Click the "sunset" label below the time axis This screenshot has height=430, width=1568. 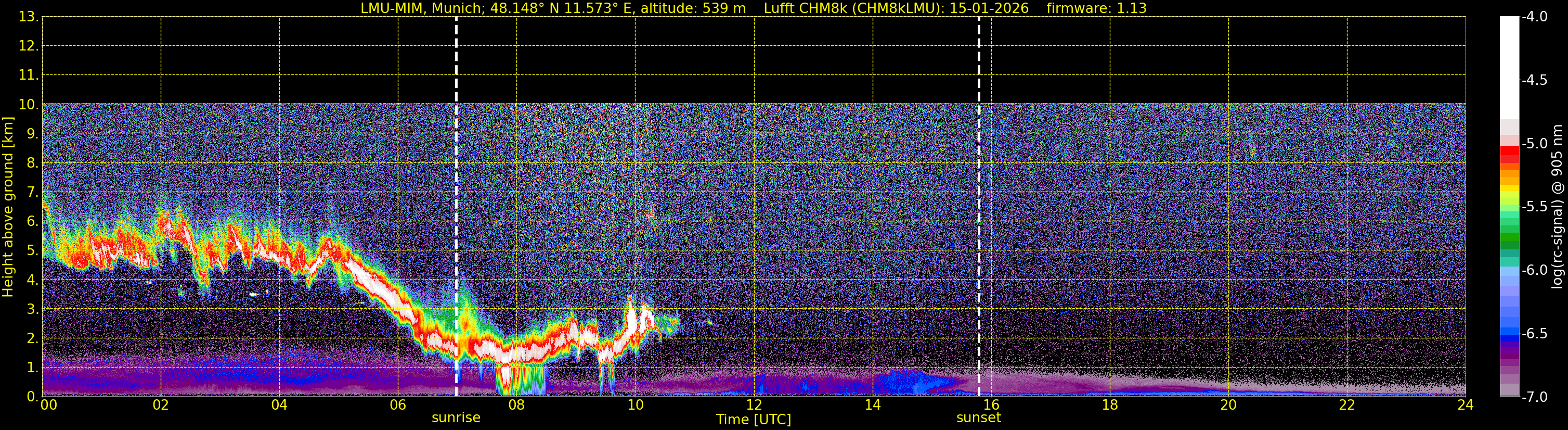978,418
